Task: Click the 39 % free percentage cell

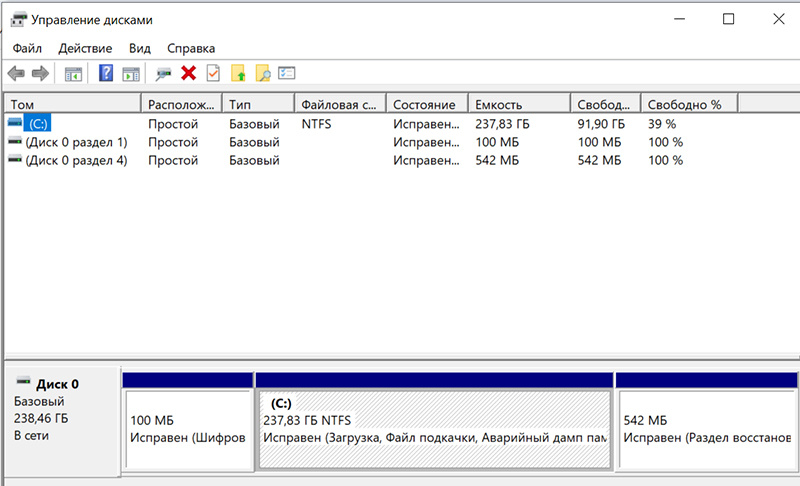Action: tap(662, 124)
